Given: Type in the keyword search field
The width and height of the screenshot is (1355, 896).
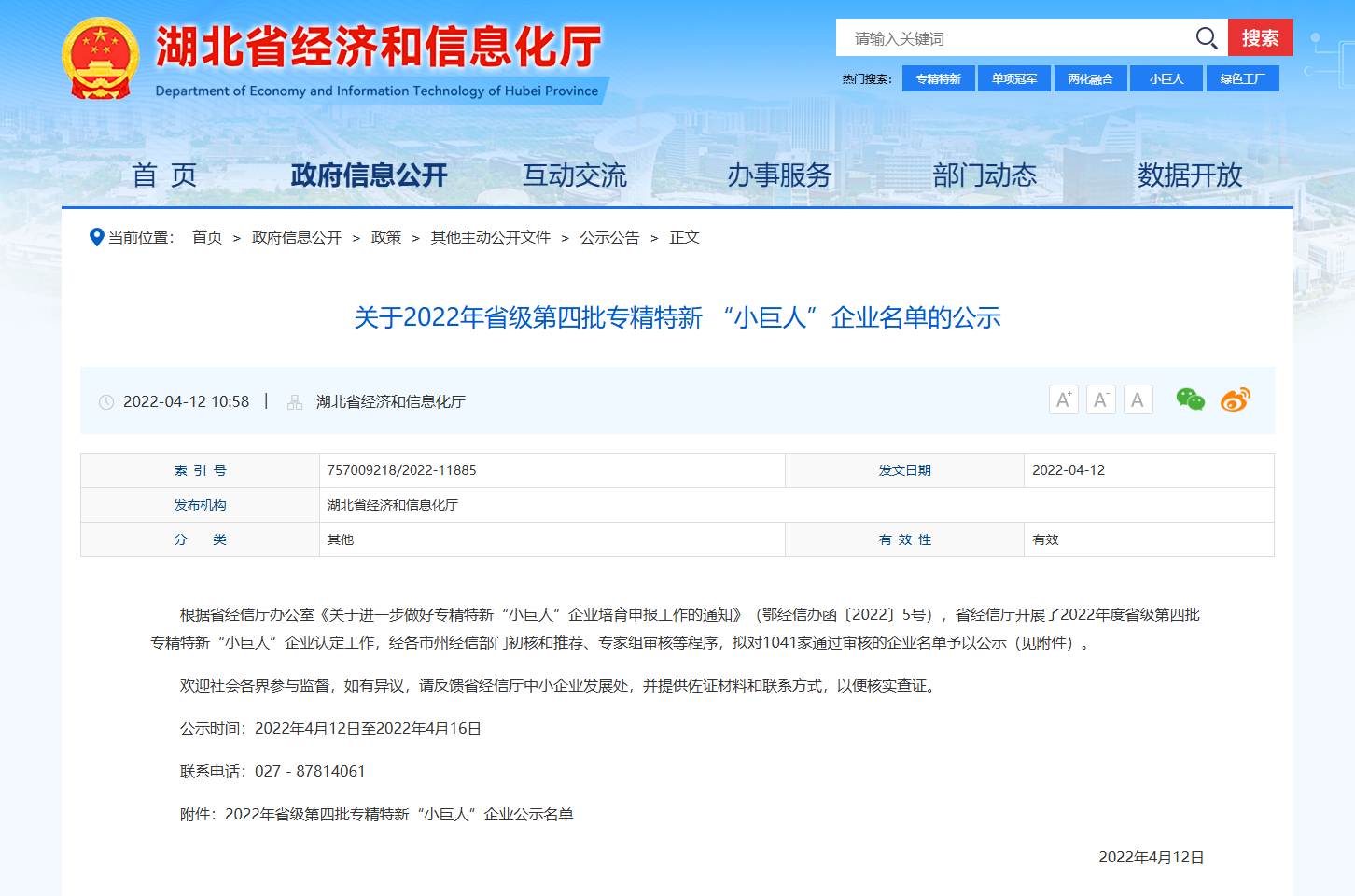Looking at the screenshot, I should tap(1017, 38).
